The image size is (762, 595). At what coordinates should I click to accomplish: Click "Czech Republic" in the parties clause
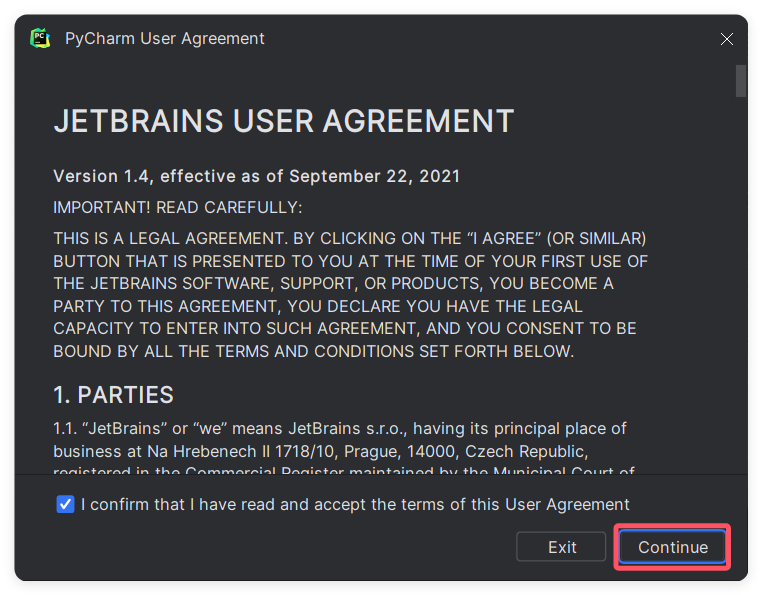[x=526, y=452]
